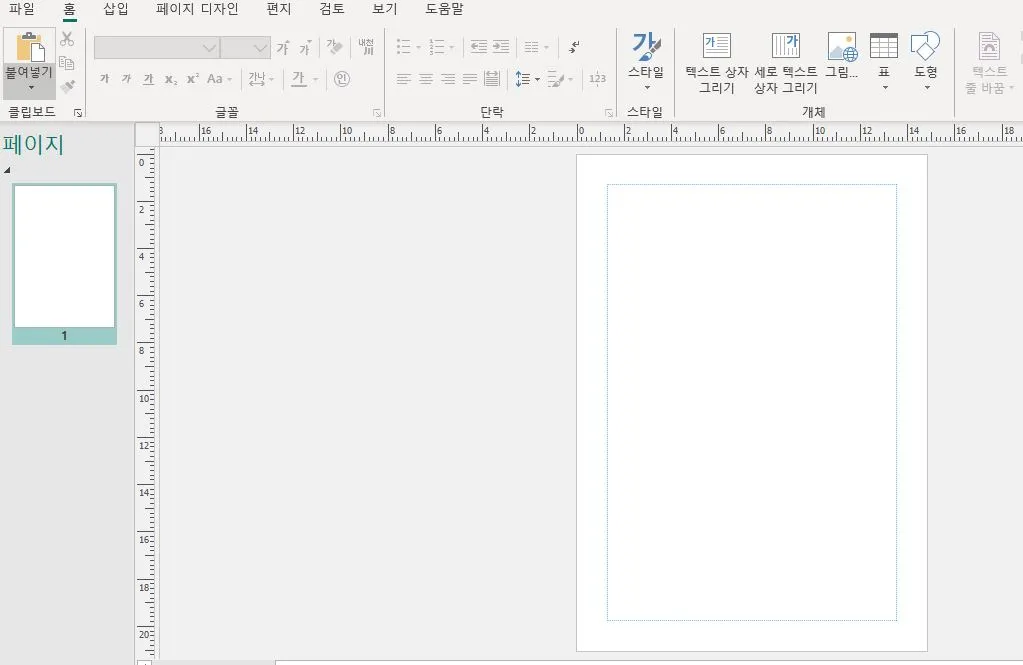Click inside the blank page canvas

point(752,402)
